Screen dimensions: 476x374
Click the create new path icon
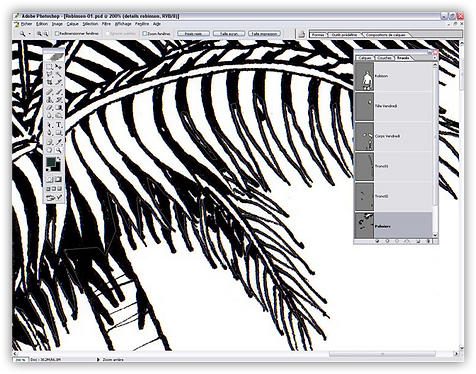[418, 241]
